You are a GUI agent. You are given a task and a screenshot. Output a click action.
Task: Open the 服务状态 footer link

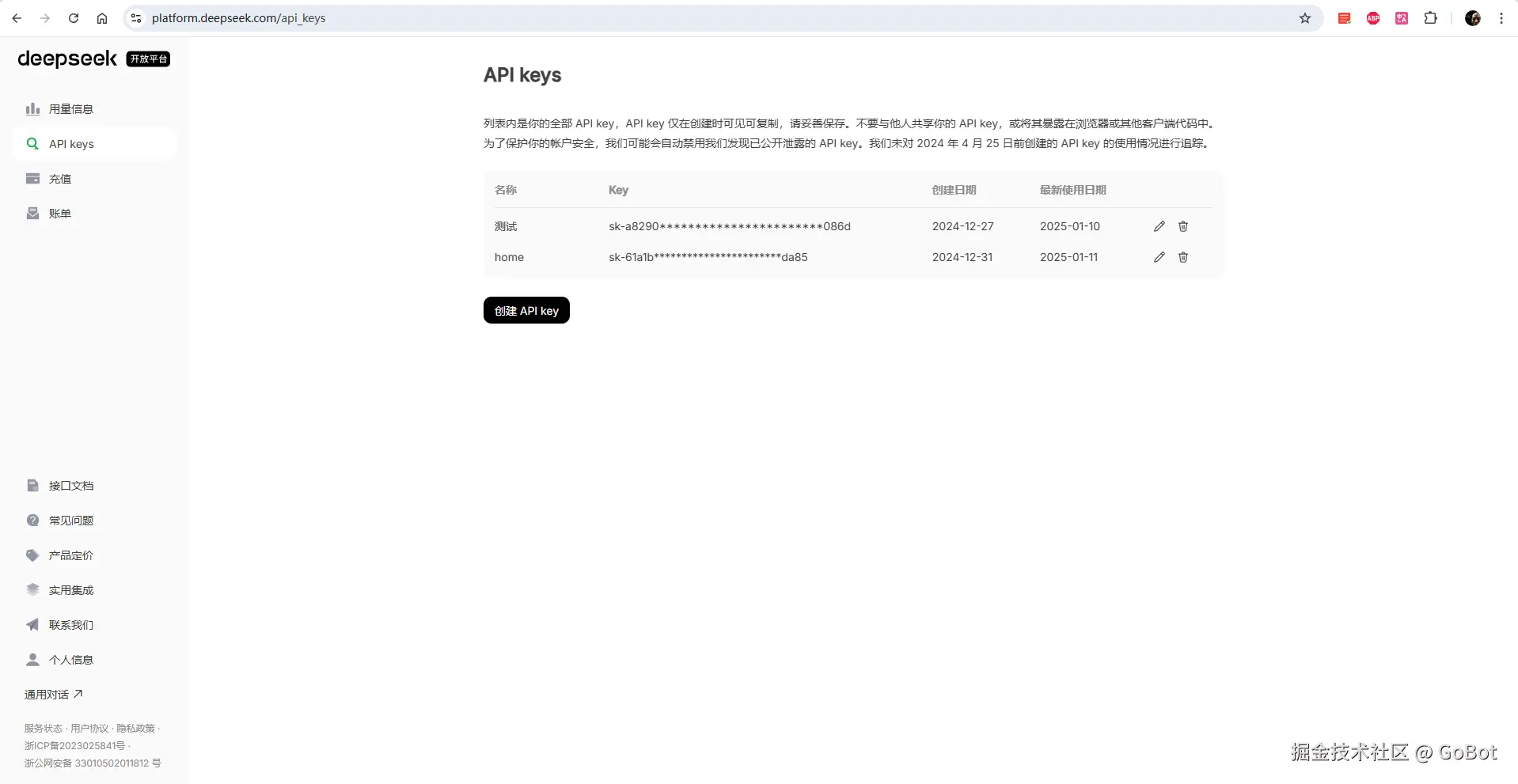tap(43, 729)
